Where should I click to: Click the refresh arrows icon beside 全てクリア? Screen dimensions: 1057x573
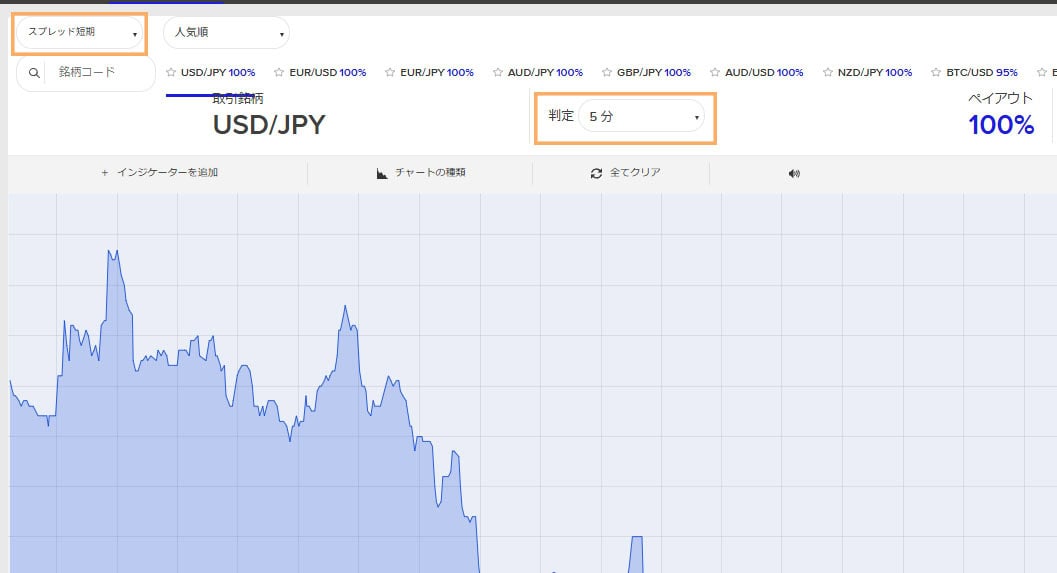596,173
